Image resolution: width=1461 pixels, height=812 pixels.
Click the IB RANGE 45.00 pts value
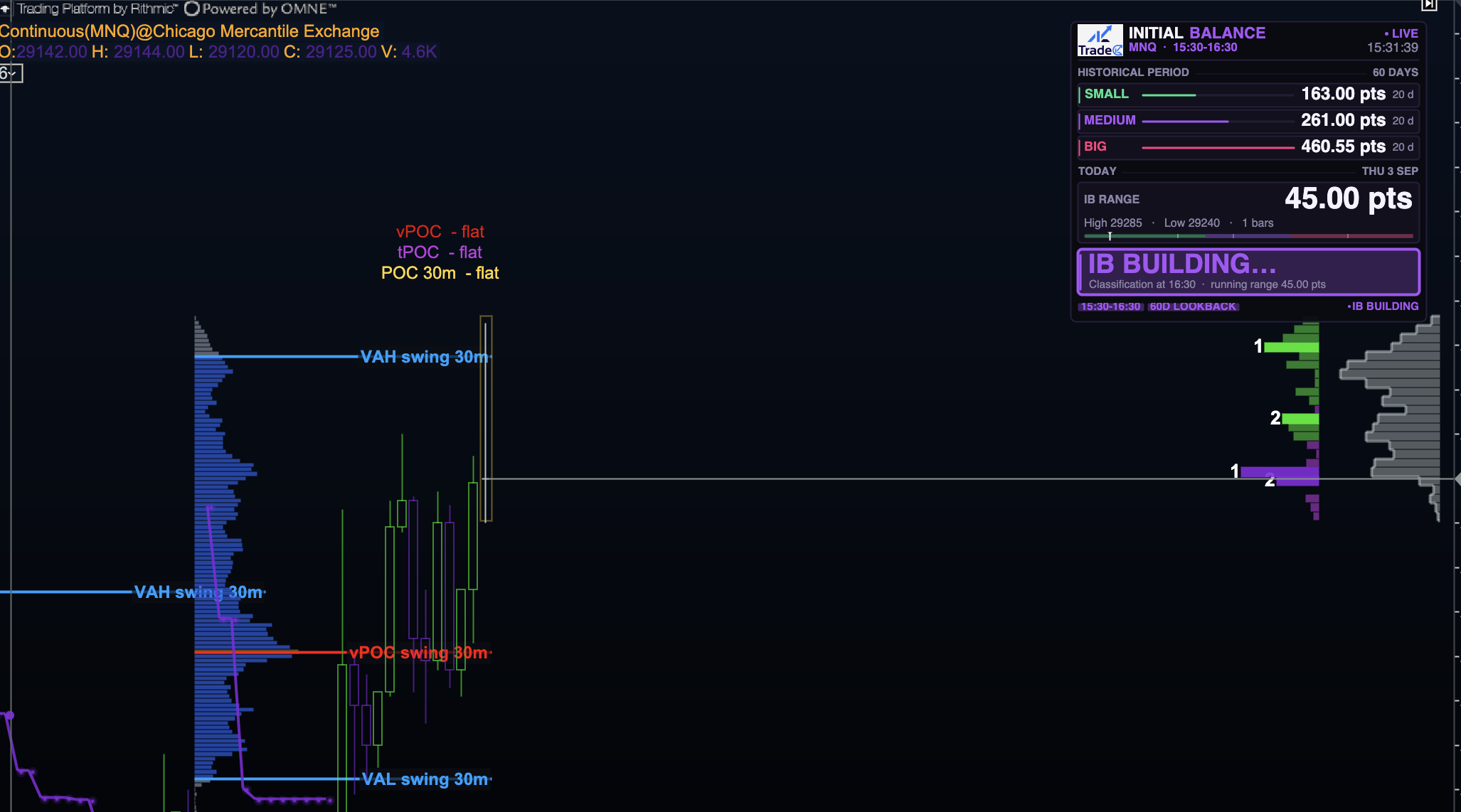click(x=1348, y=198)
